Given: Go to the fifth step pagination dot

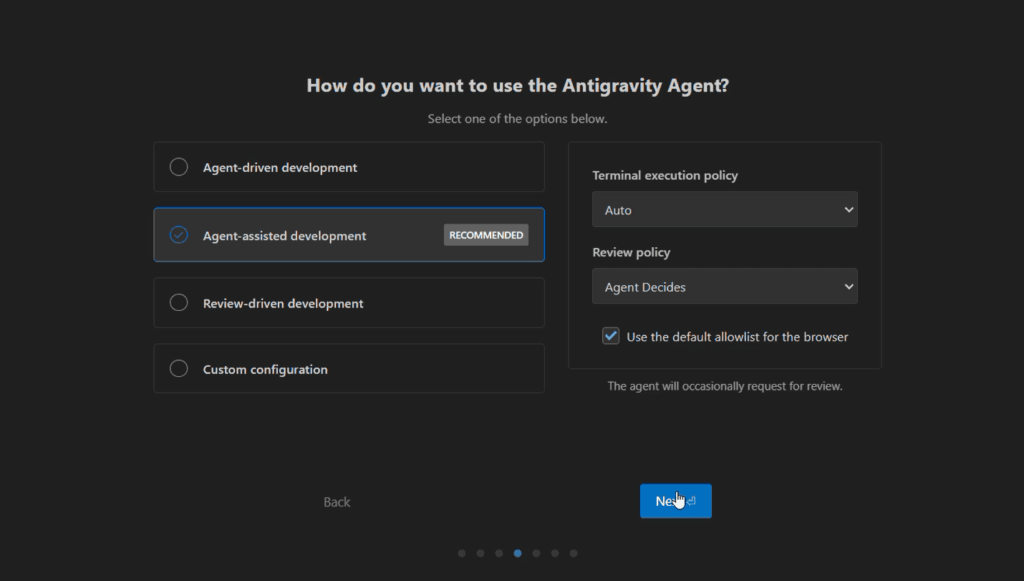Looking at the screenshot, I should [x=536, y=553].
